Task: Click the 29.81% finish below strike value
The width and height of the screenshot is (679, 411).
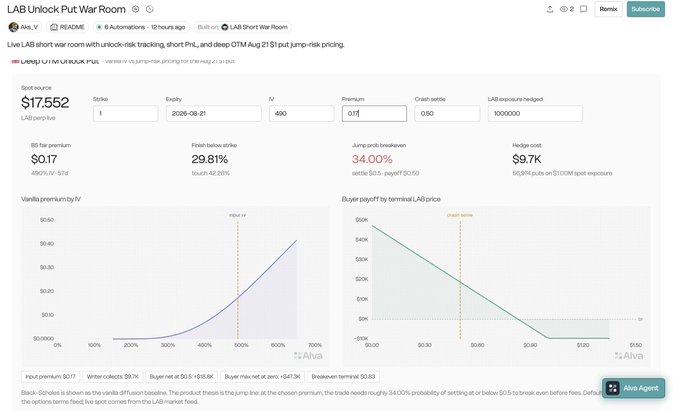Action: point(210,159)
